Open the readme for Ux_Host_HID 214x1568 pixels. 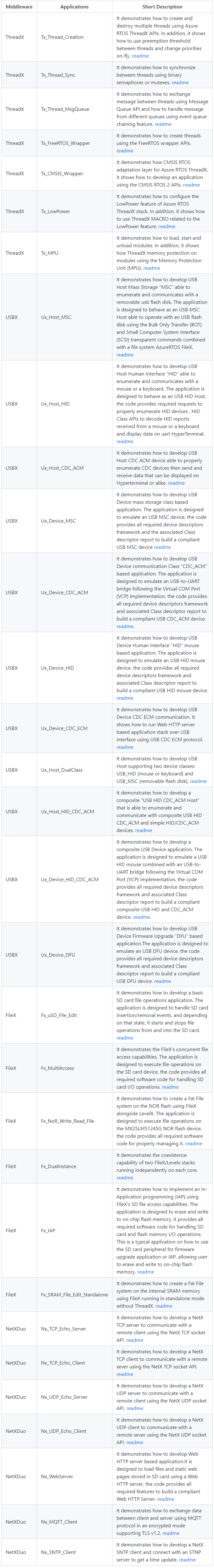(125, 441)
